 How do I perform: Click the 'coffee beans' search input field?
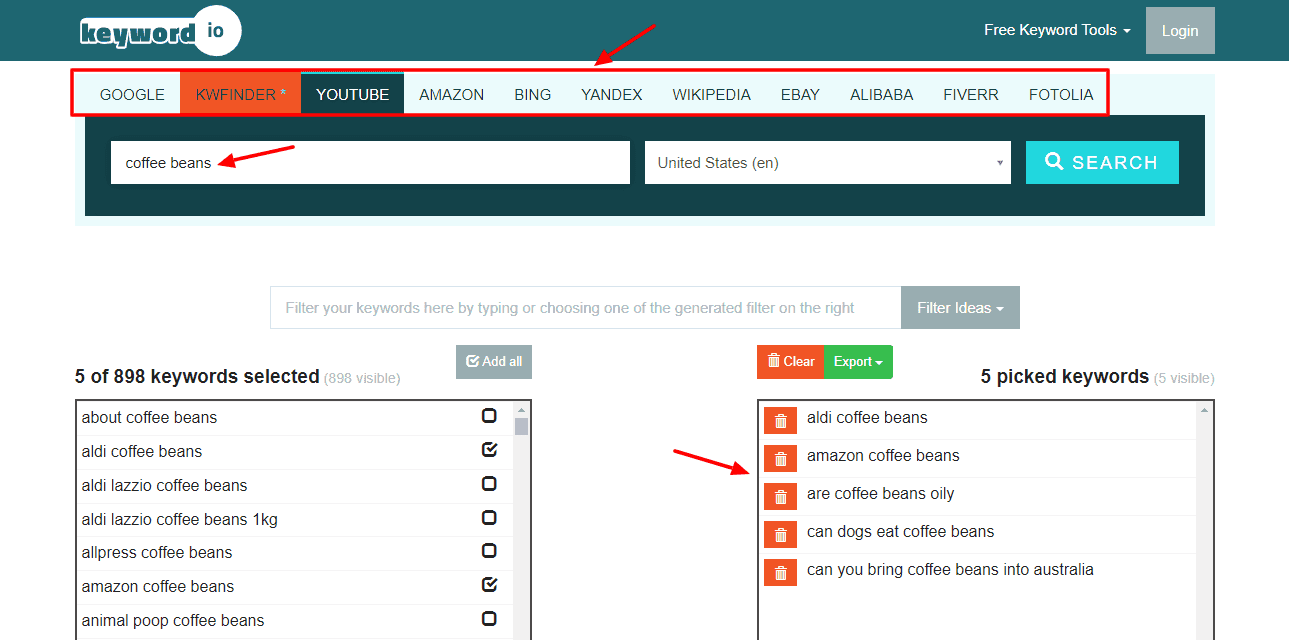coord(370,163)
